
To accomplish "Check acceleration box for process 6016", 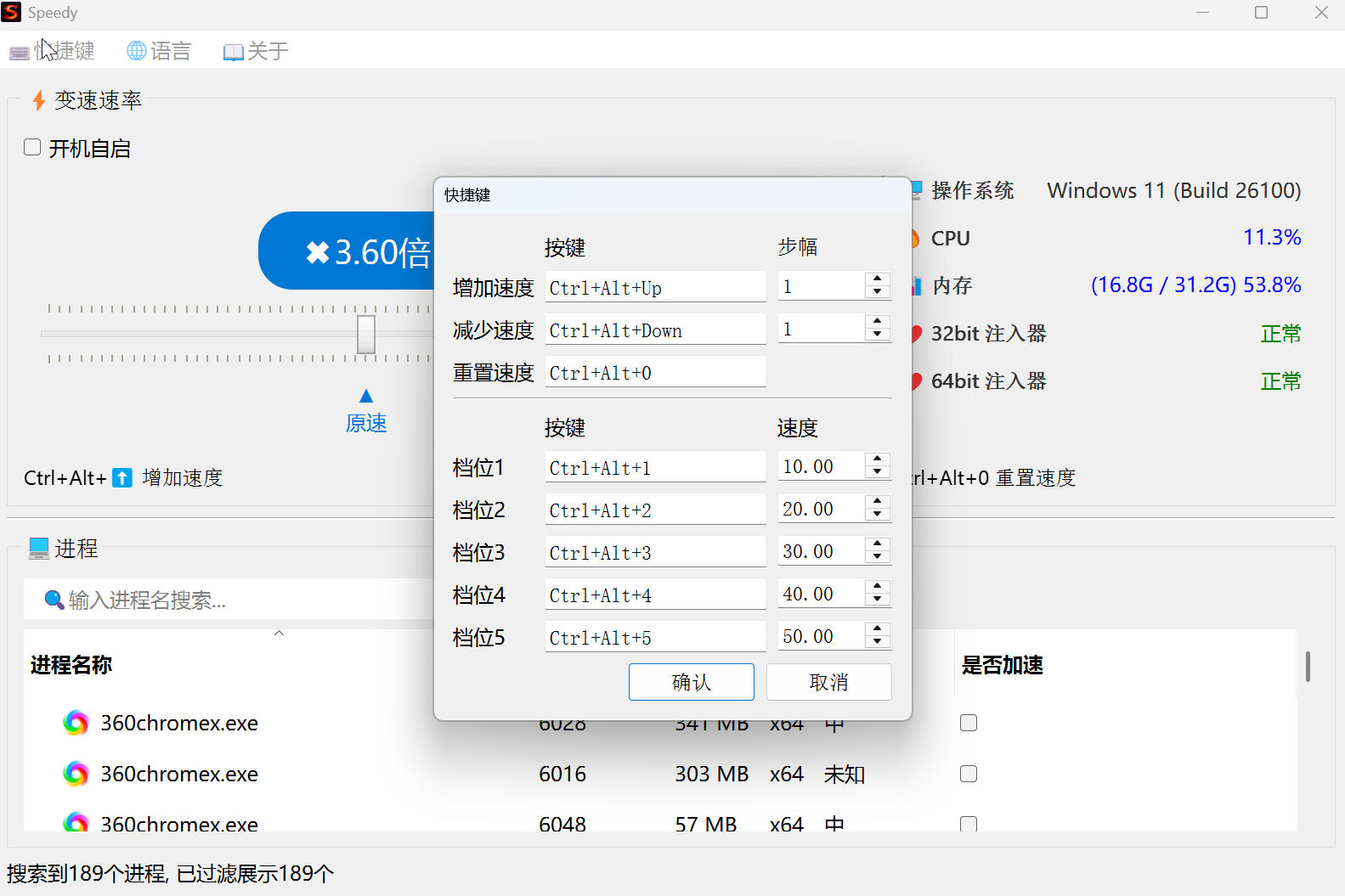I will tap(968, 774).
